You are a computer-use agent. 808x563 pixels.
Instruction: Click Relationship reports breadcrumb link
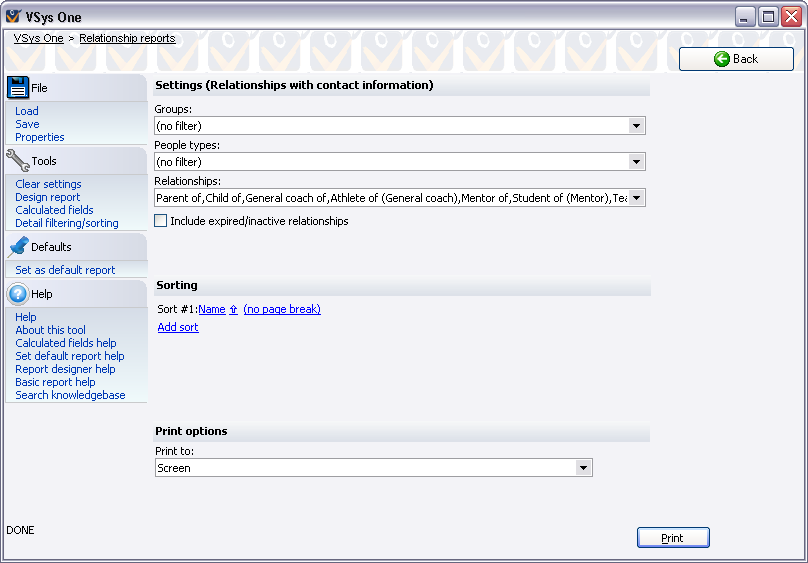127,38
